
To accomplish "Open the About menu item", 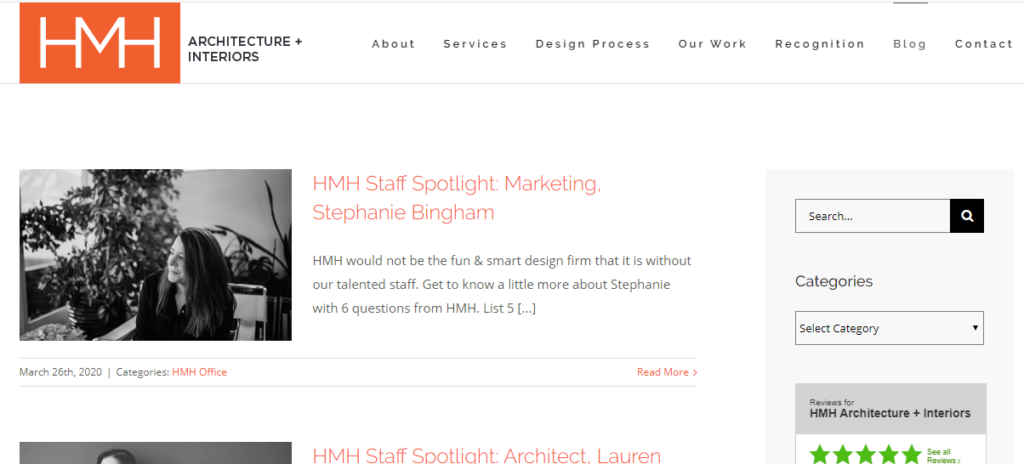I will (x=393, y=44).
